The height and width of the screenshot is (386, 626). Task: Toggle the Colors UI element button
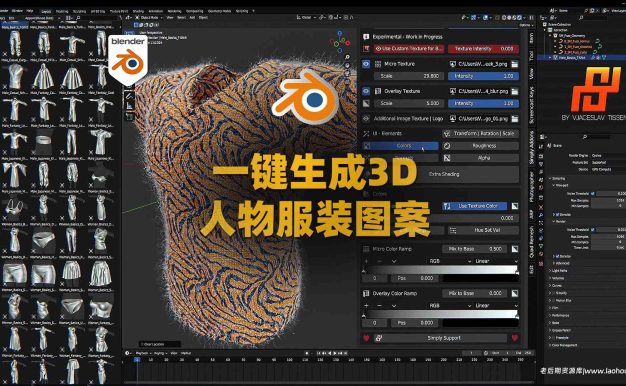(400, 146)
